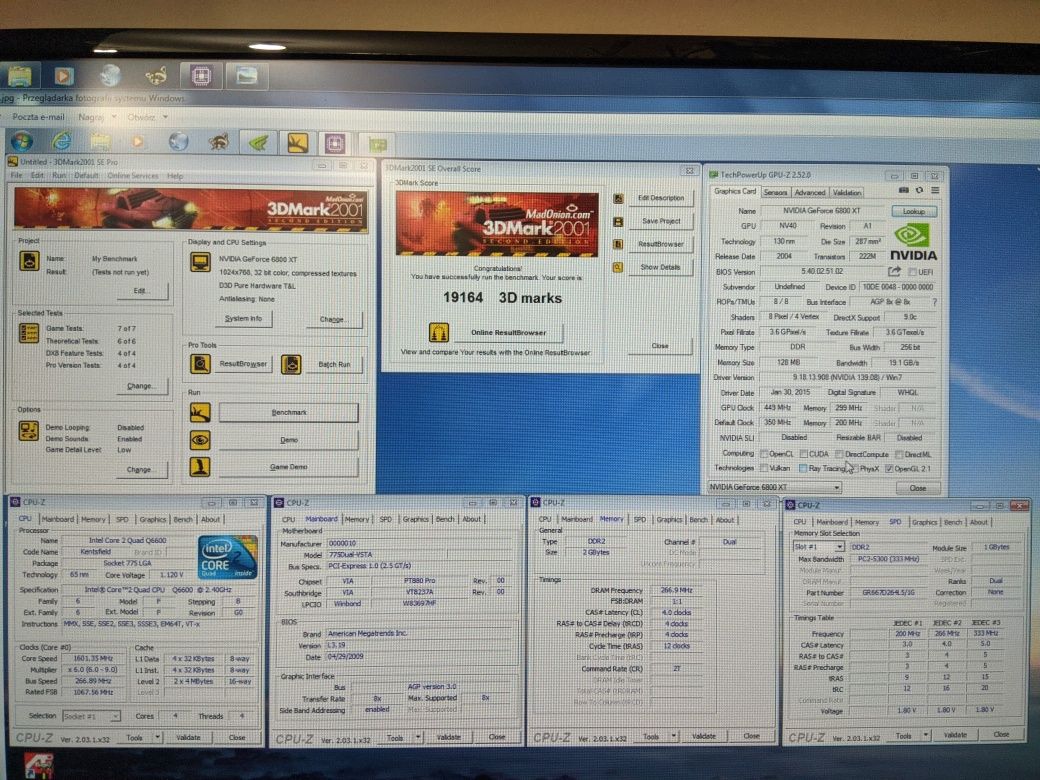The width and height of the screenshot is (1040, 780).
Task: Click the System Info button in 3DMark
Action: pos(243,318)
